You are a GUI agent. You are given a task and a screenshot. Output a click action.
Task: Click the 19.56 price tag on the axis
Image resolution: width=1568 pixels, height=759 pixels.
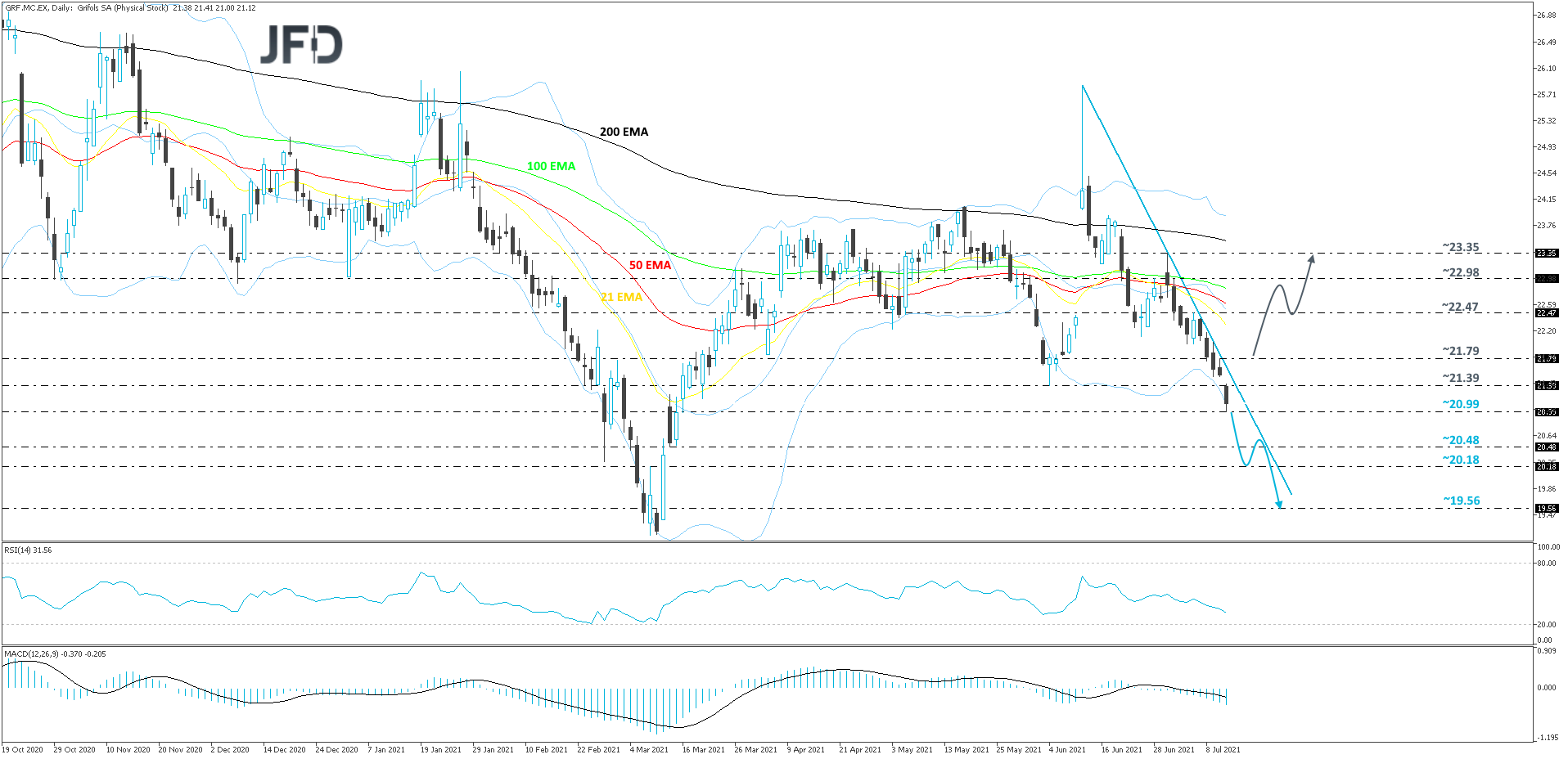[1548, 509]
